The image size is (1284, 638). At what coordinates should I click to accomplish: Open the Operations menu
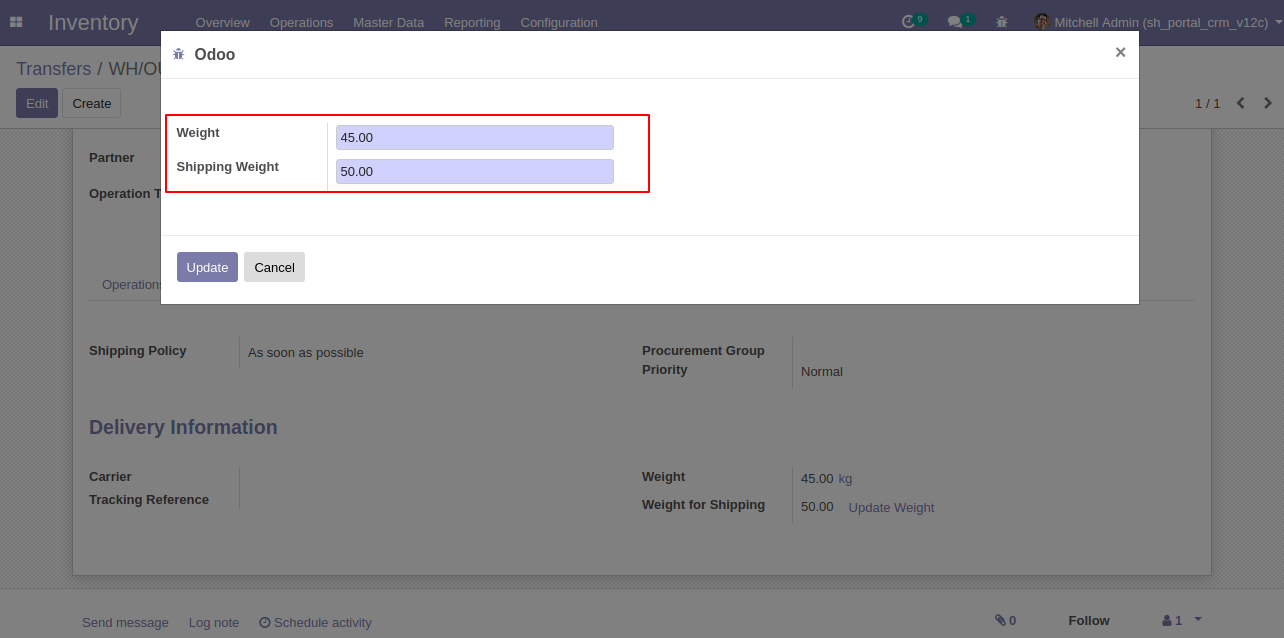tap(301, 22)
